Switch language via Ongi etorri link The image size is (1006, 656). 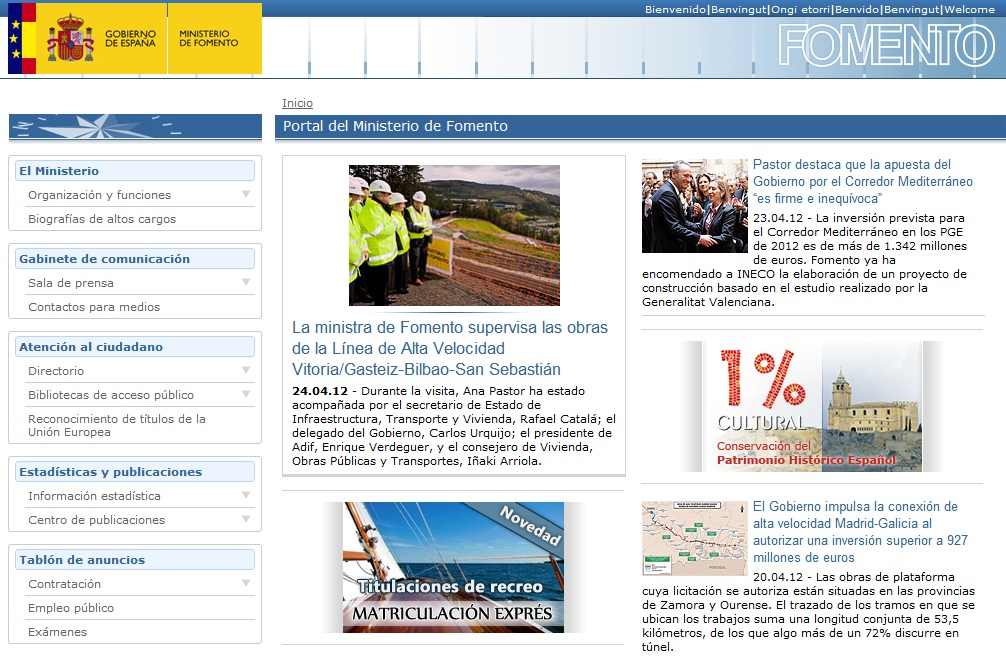tap(801, 9)
